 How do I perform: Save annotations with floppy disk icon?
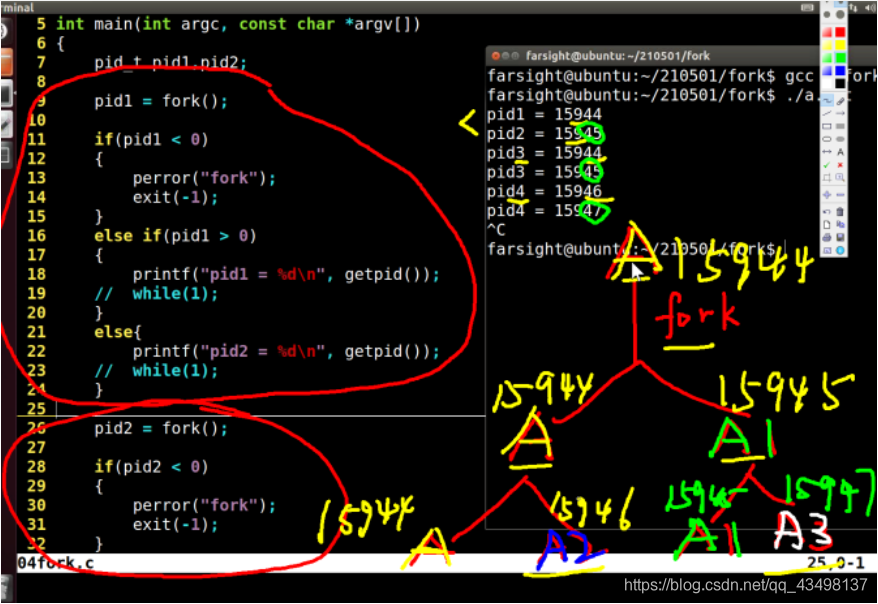pyautogui.click(x=840, y=237)
